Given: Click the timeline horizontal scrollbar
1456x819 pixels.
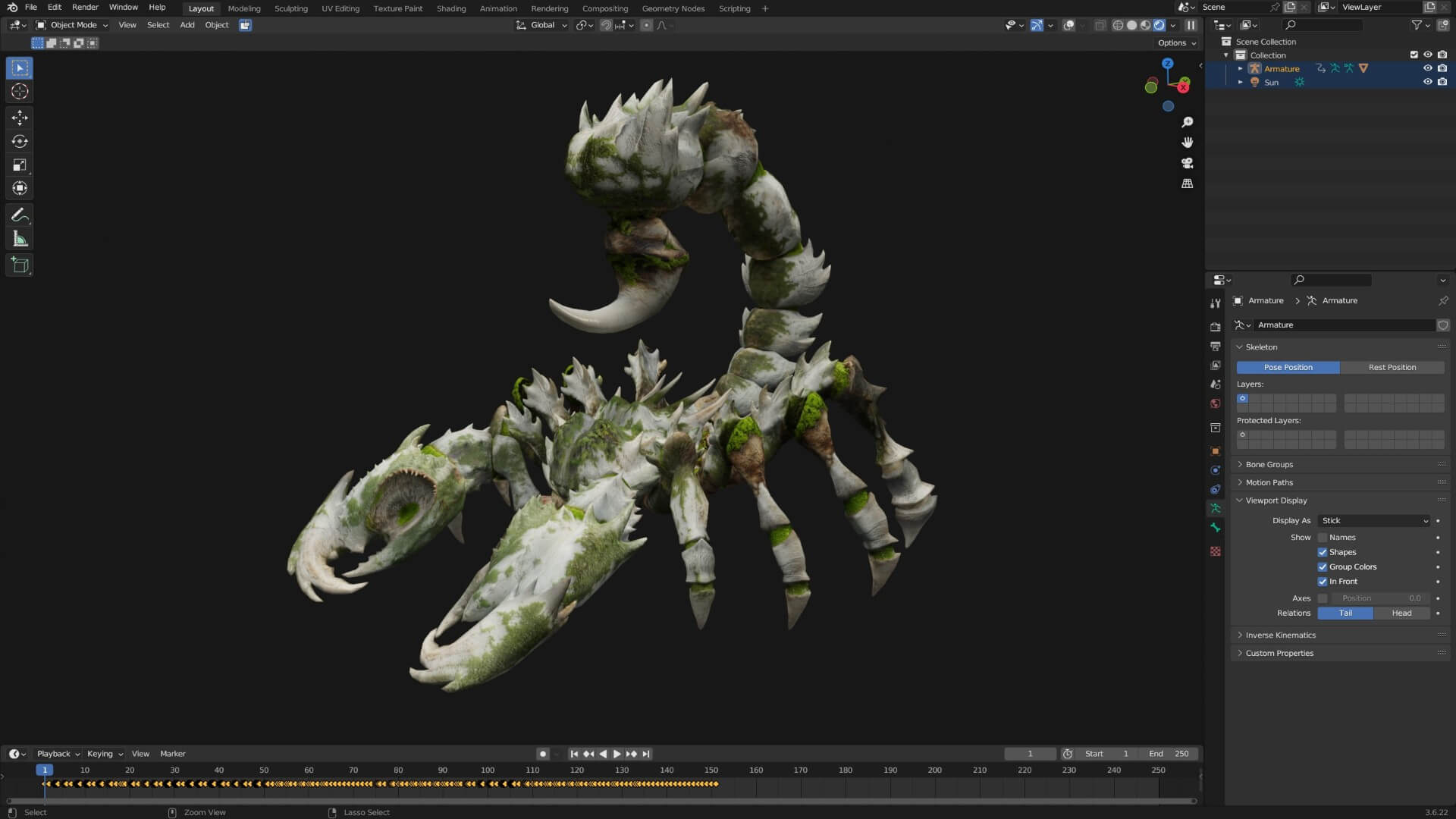Looking at the screenshot, I should (601, 801).
